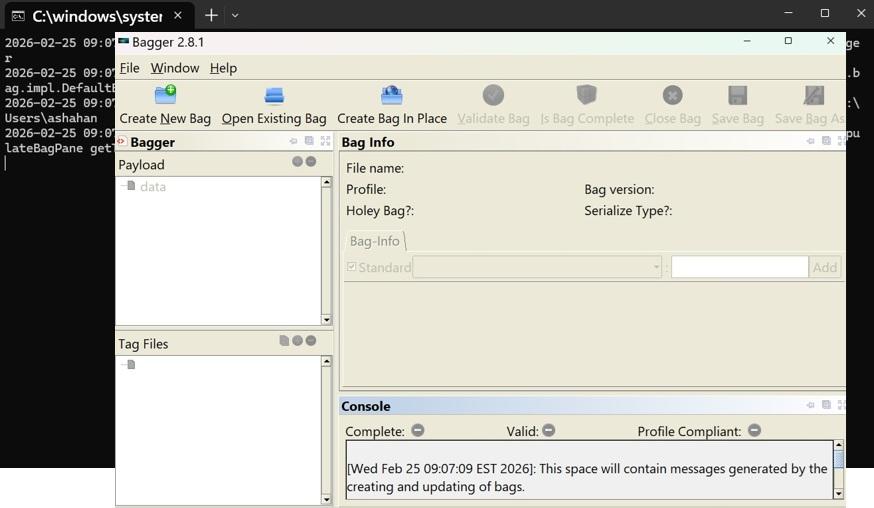Open the Window menu
The image size is (874, 508).
(174, 68)
